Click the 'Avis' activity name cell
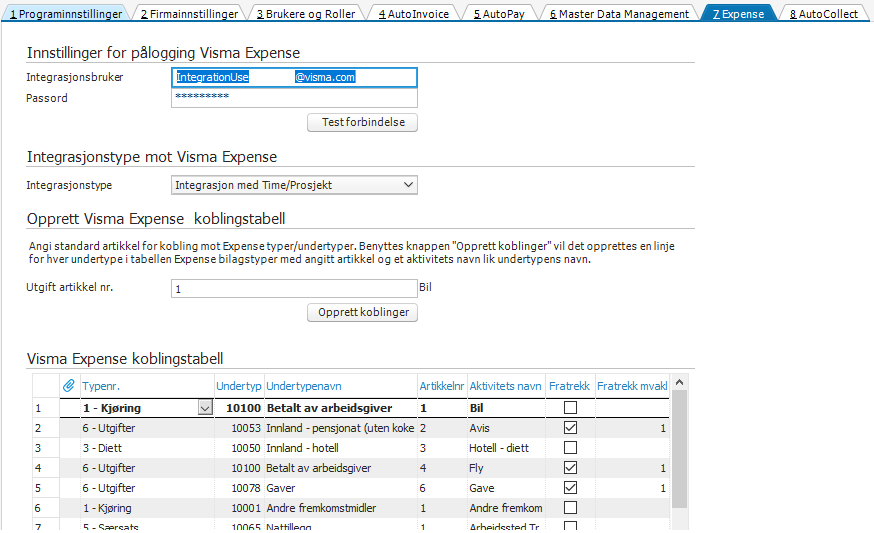The height and width of the screenshot is (533, 874). 506,428
